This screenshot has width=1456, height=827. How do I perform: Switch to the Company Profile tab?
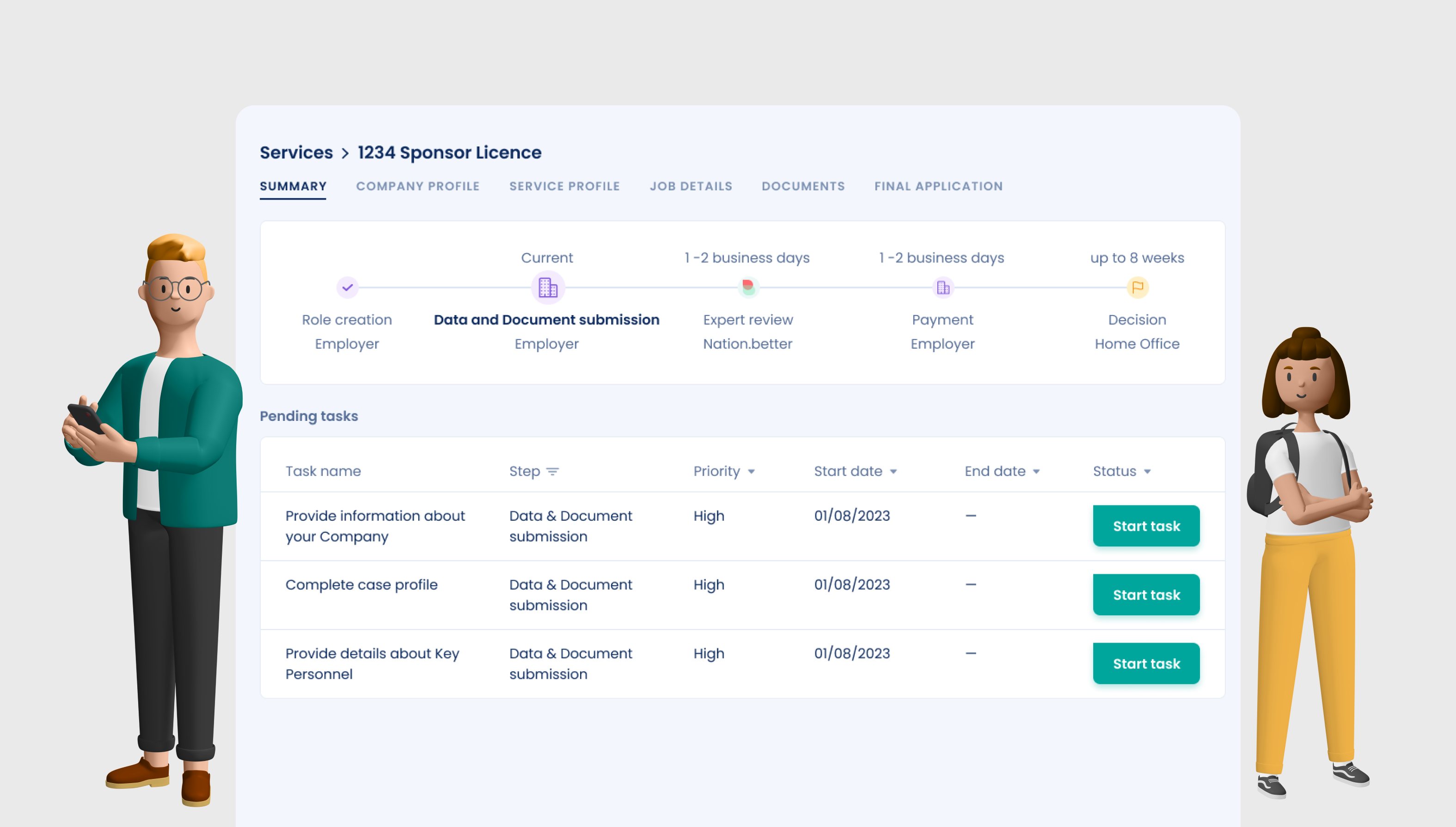tap(417, 186)
